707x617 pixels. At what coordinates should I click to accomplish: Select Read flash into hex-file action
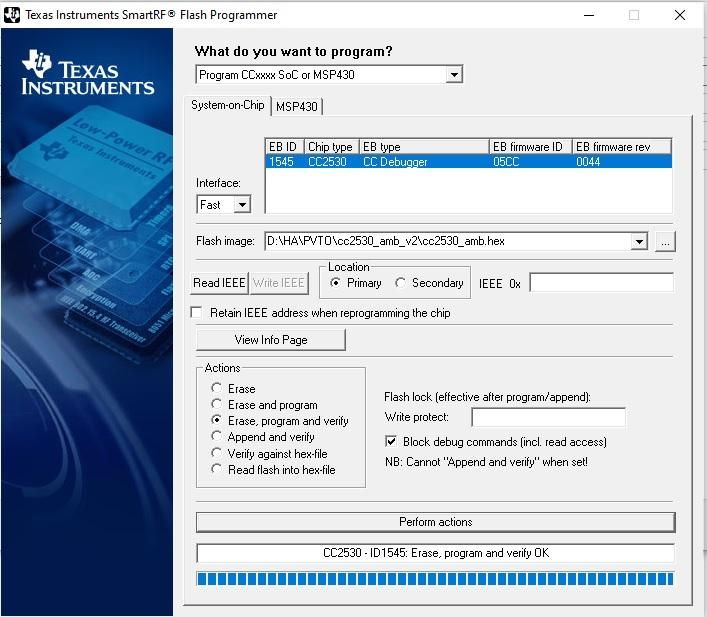pos(216,469)
